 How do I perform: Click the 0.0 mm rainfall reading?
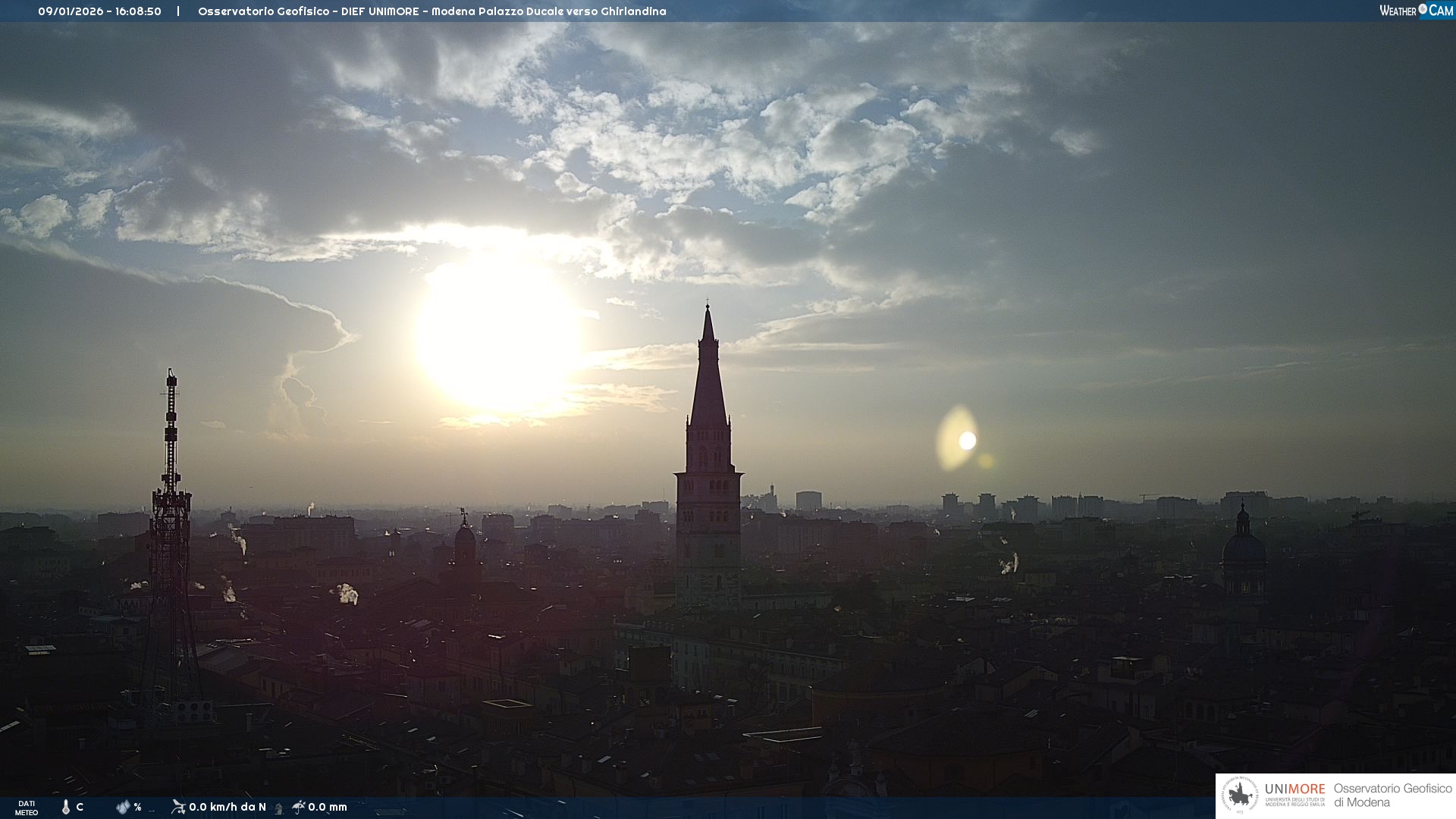click(328, 807)
